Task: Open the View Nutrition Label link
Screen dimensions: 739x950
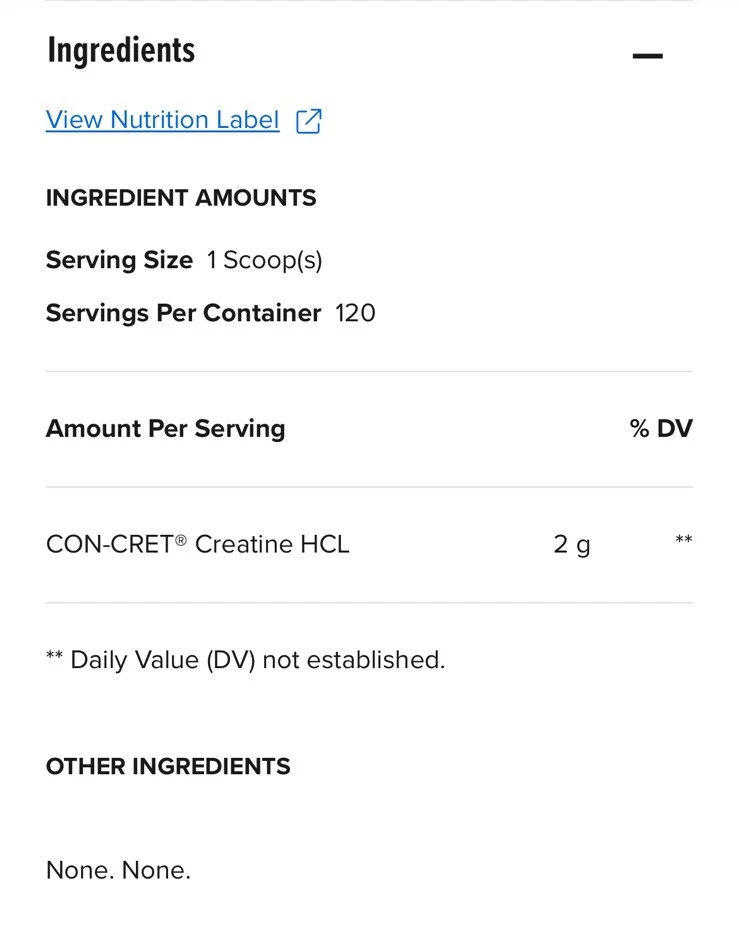Action: point(162,120)
